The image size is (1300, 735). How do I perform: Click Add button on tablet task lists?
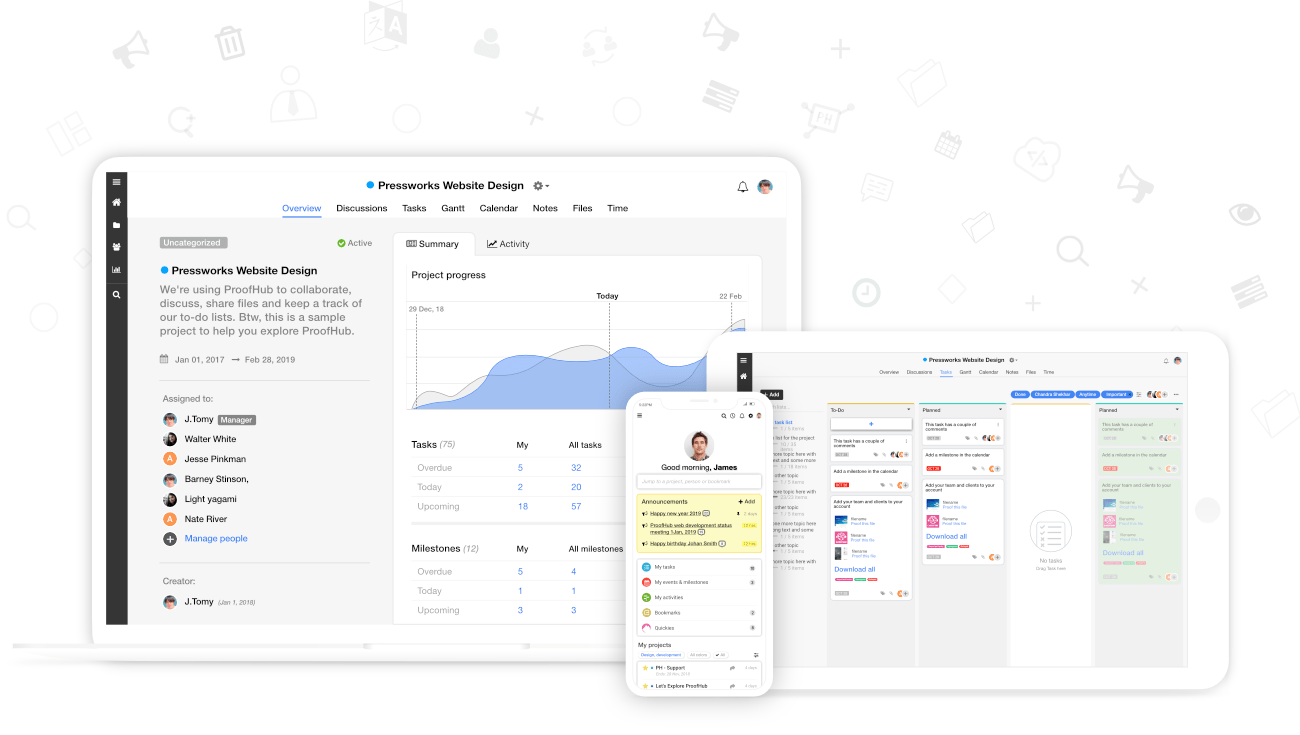(772, 395)
